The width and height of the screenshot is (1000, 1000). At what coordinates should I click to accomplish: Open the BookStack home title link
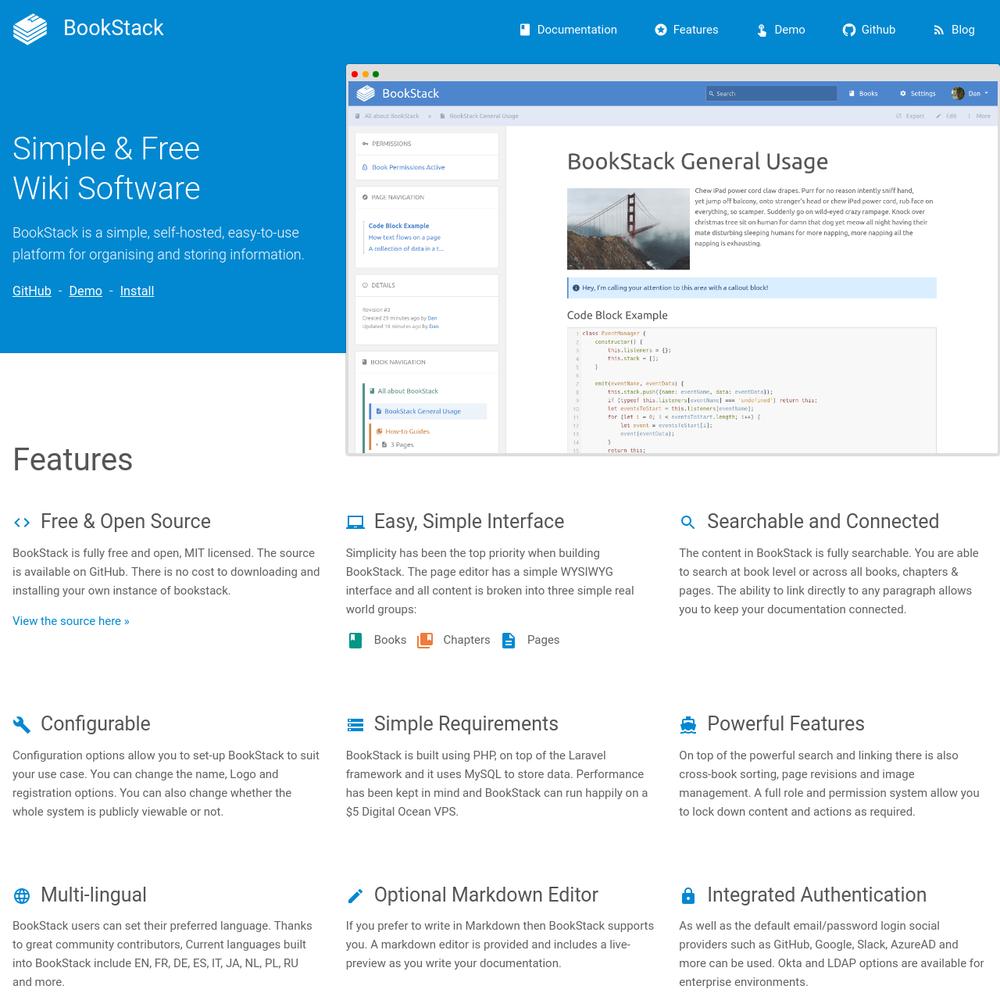click(x=114, y=28)
